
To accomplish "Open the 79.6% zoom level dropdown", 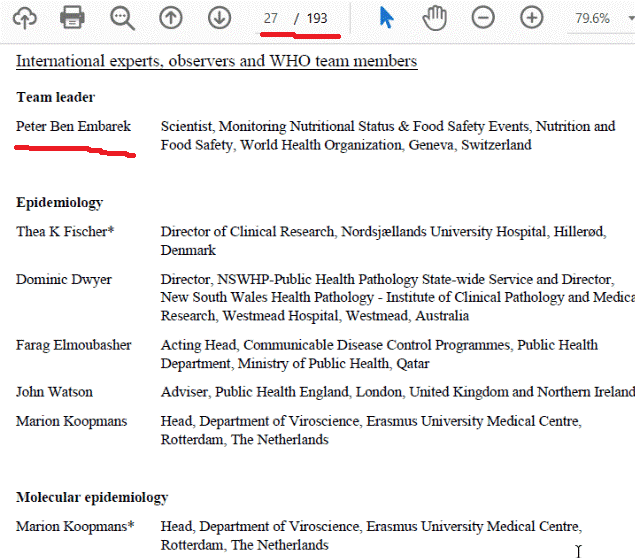I will pyautogui.click(x=600, y=18).
